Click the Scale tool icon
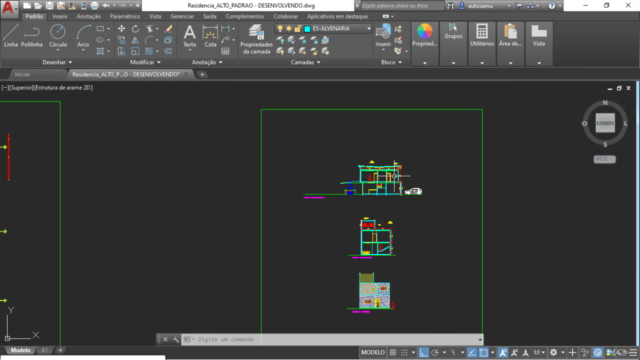Image resolution: width=640 pixels, height=360 pixels. click(135, 51)
